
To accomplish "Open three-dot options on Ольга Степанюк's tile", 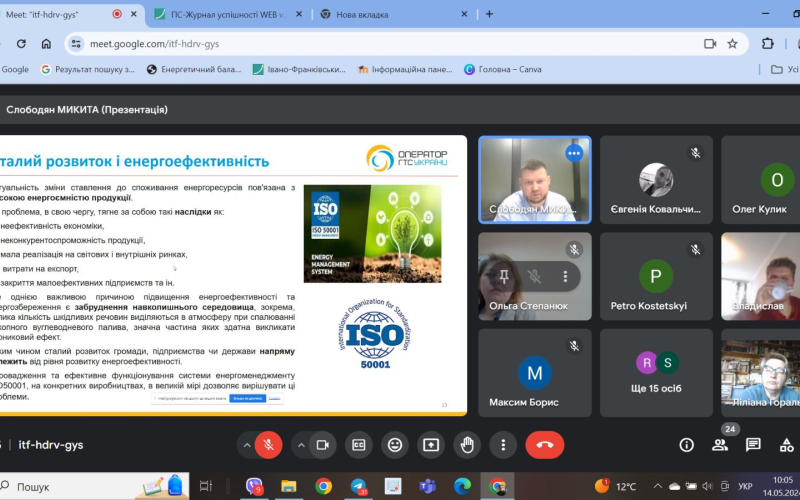I will point(565,276).
